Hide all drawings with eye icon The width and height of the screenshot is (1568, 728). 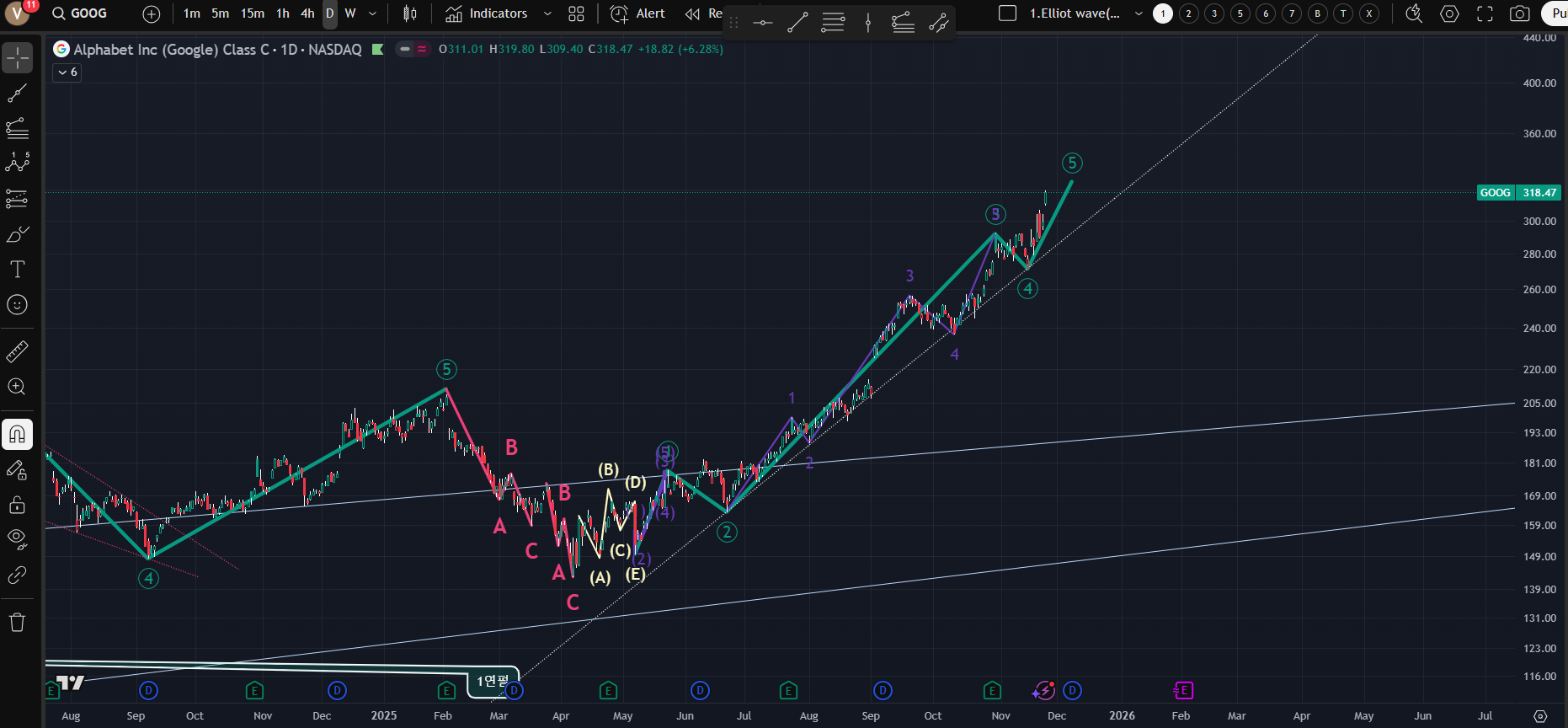(x=17, y=538)
